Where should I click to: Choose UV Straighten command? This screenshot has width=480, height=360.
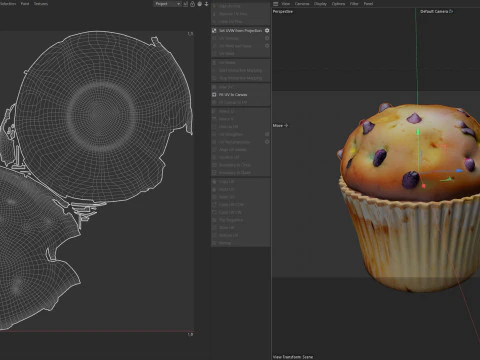(231, 134)
